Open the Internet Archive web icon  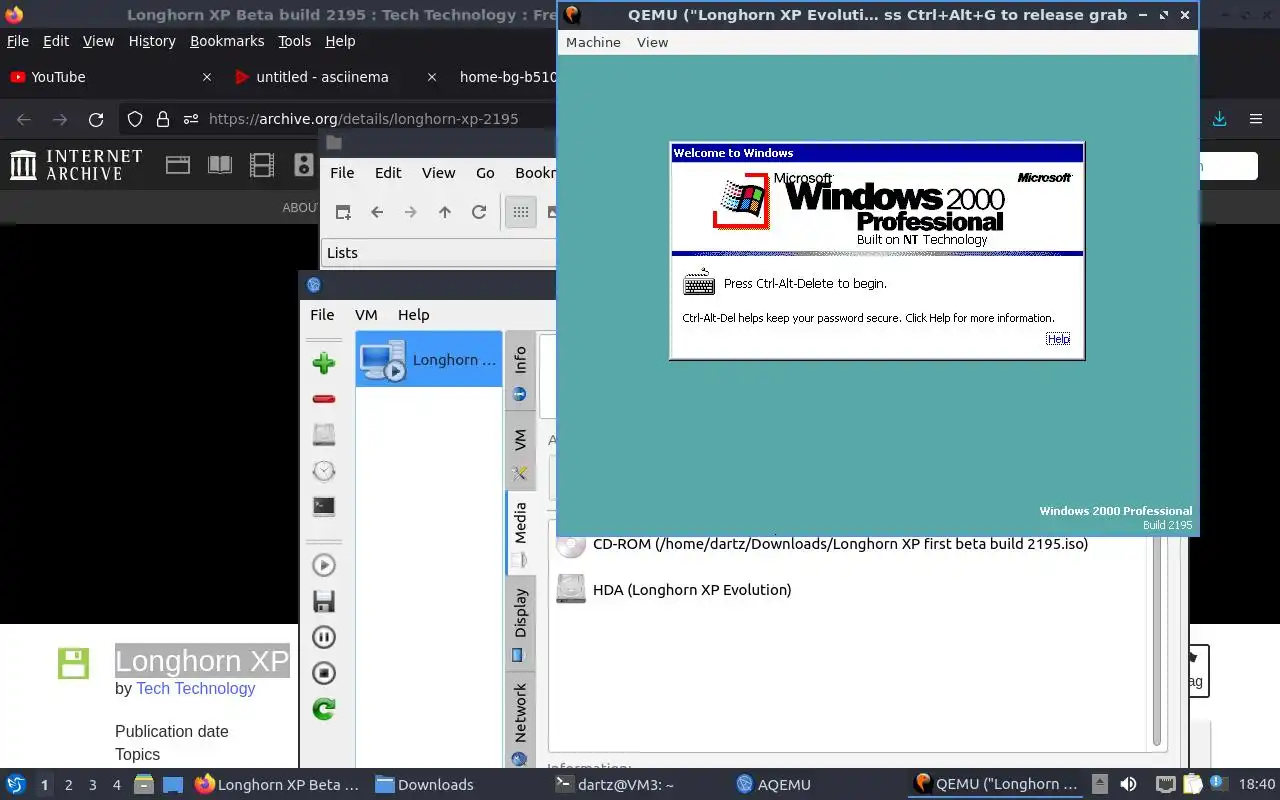pyautogui.click(x=178, y=165)
